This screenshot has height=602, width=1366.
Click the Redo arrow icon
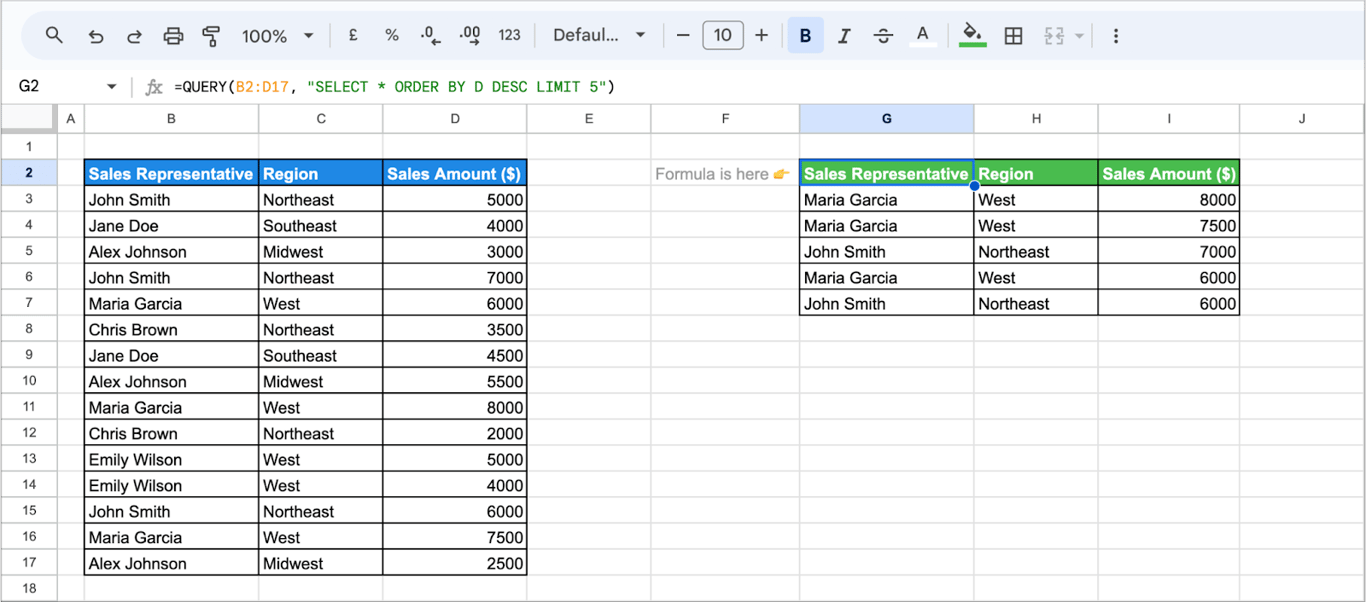(134, 36)
